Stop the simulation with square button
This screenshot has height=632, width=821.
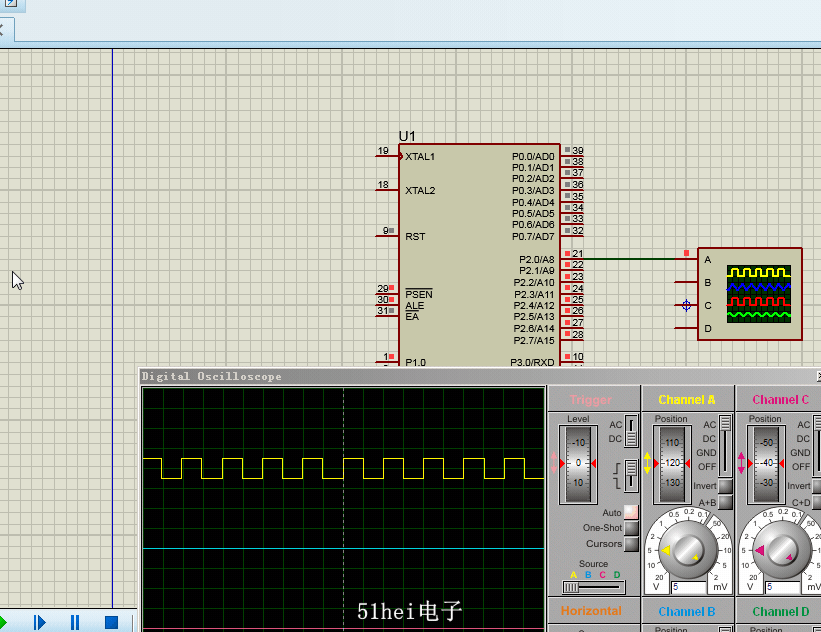111,622
